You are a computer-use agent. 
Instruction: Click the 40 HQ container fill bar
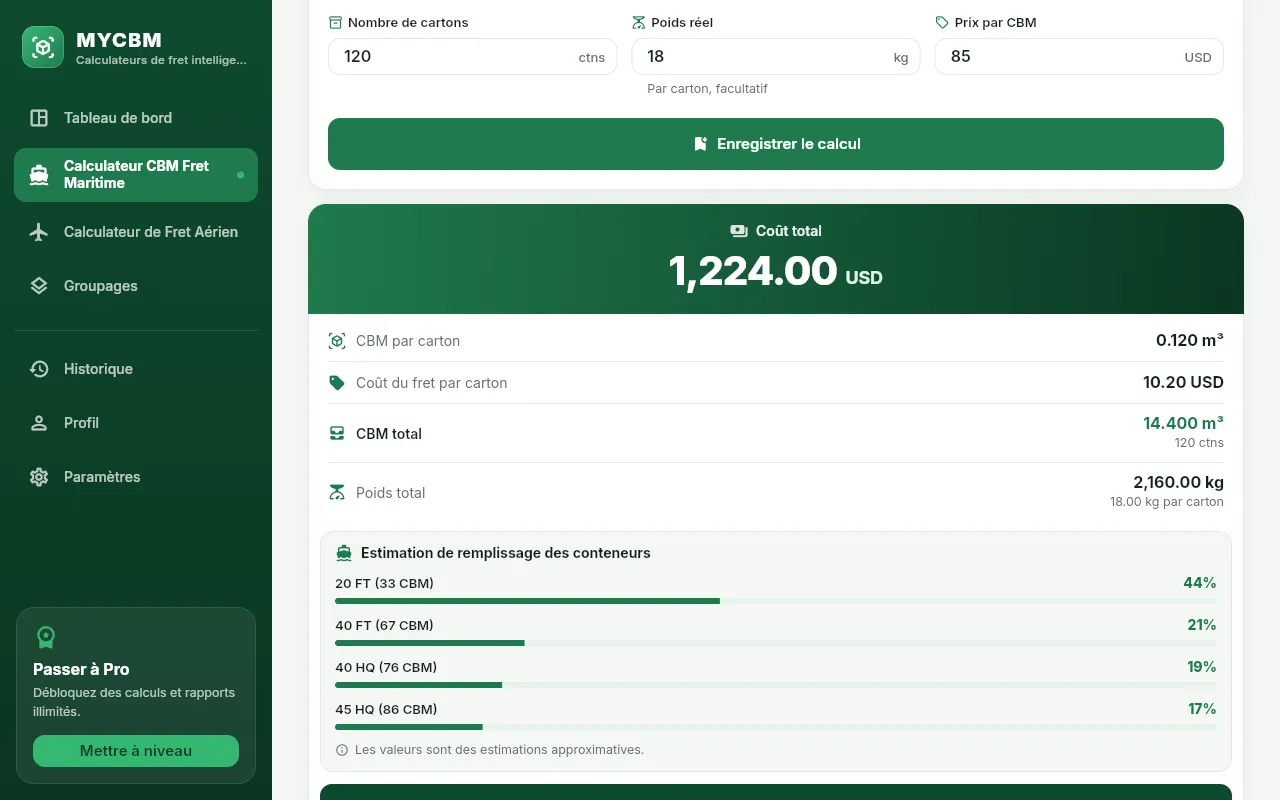coord(776,685)
